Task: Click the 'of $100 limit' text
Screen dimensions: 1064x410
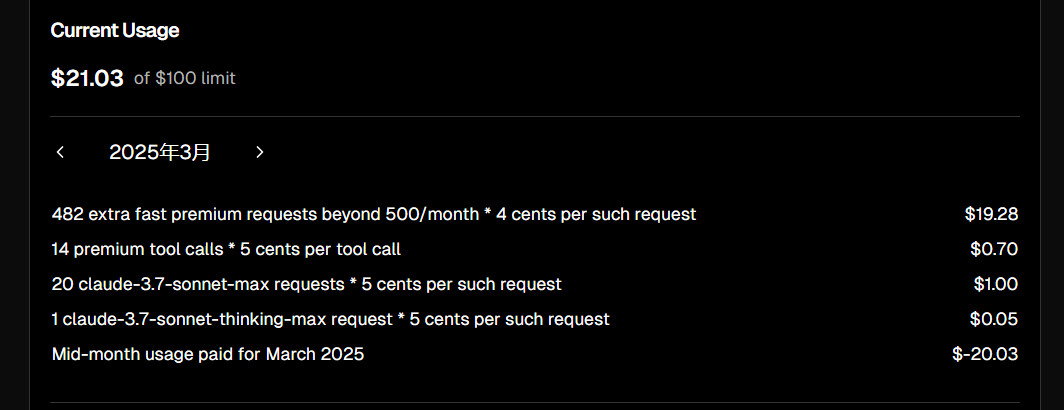Action: [185, 79]
